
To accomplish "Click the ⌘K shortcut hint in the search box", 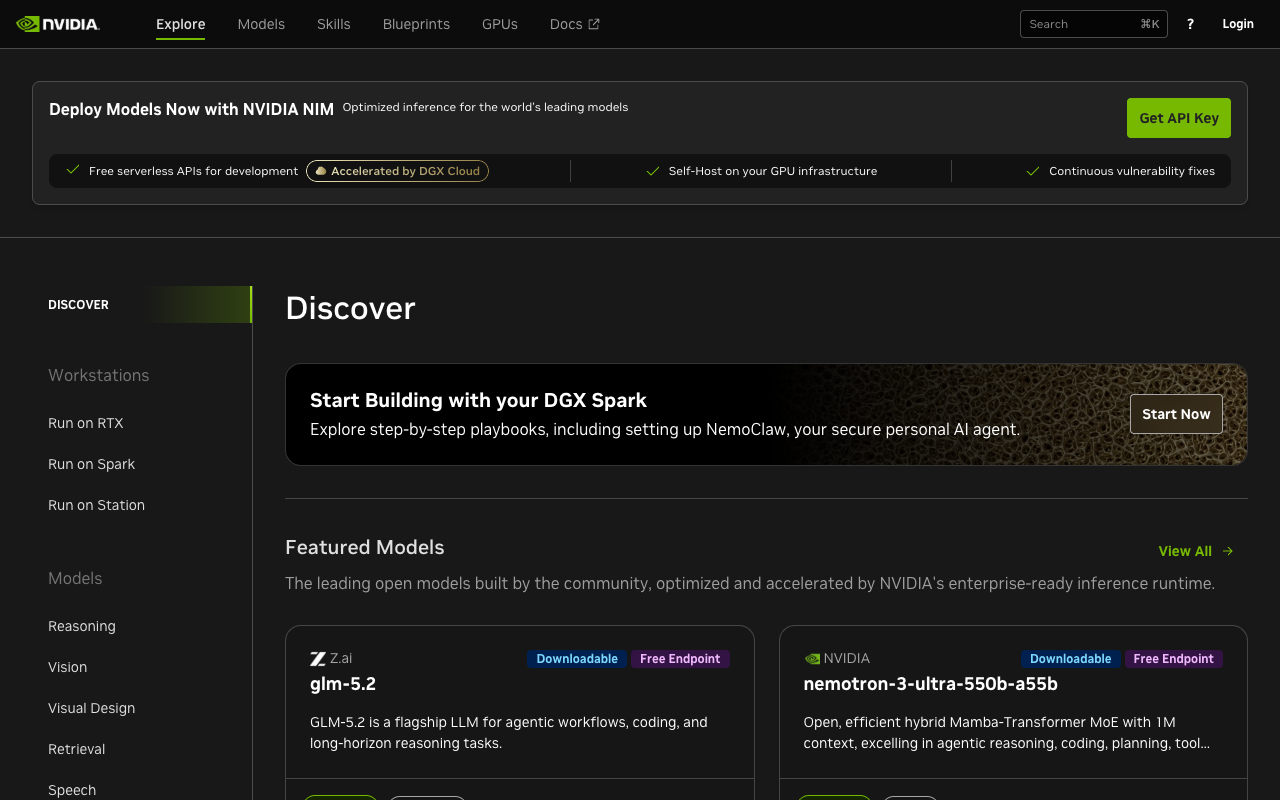I will 1150,24.
